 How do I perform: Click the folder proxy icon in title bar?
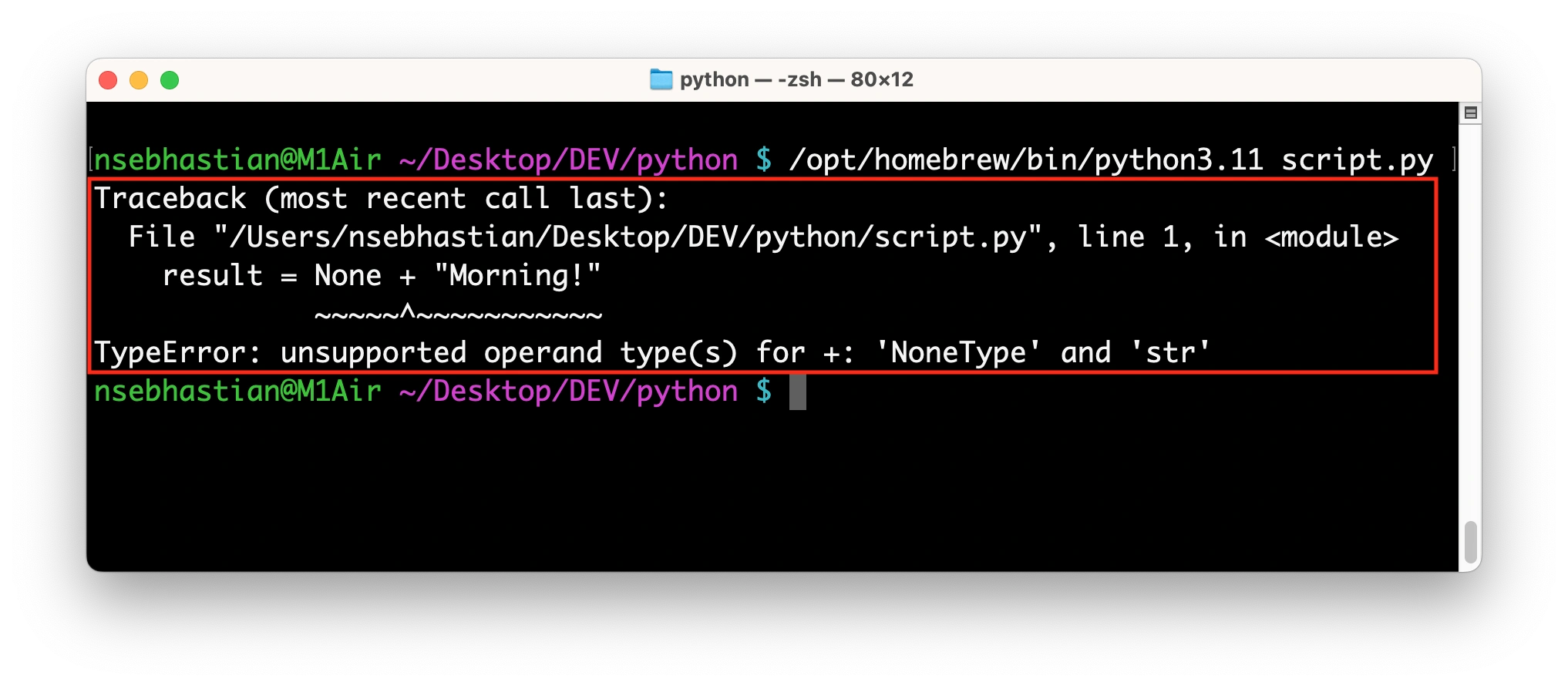pyautogui.click(x=661, y=79)
